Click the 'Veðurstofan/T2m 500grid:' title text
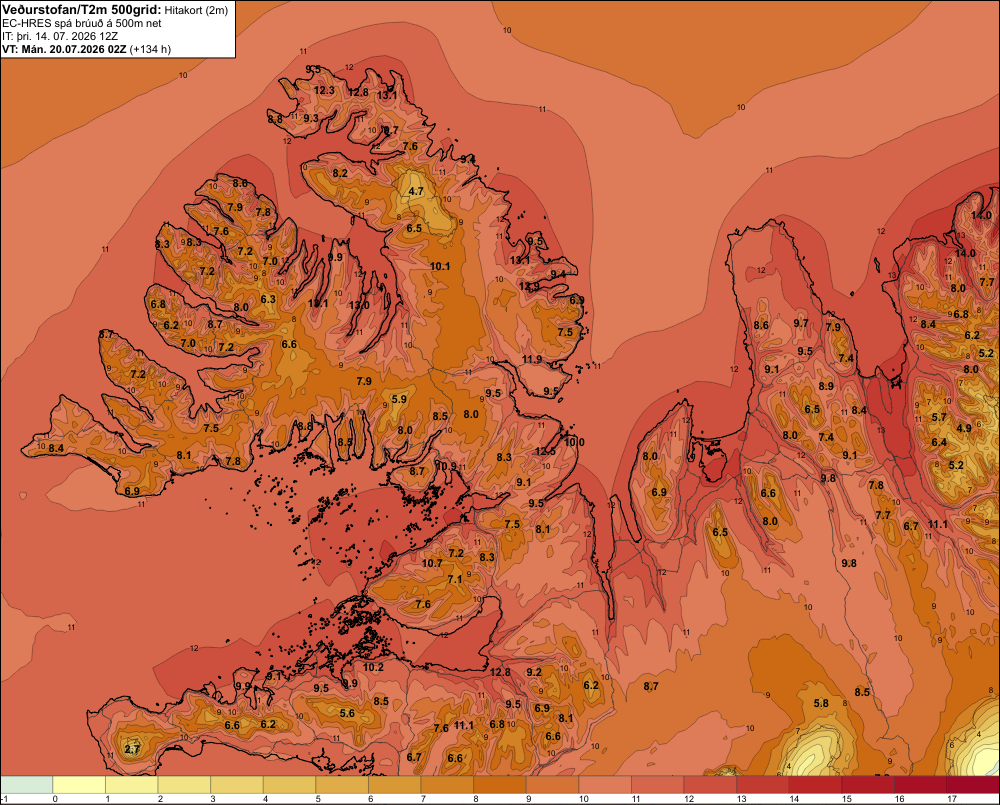This screenshot has height=805, width=1000. point(82,10)
